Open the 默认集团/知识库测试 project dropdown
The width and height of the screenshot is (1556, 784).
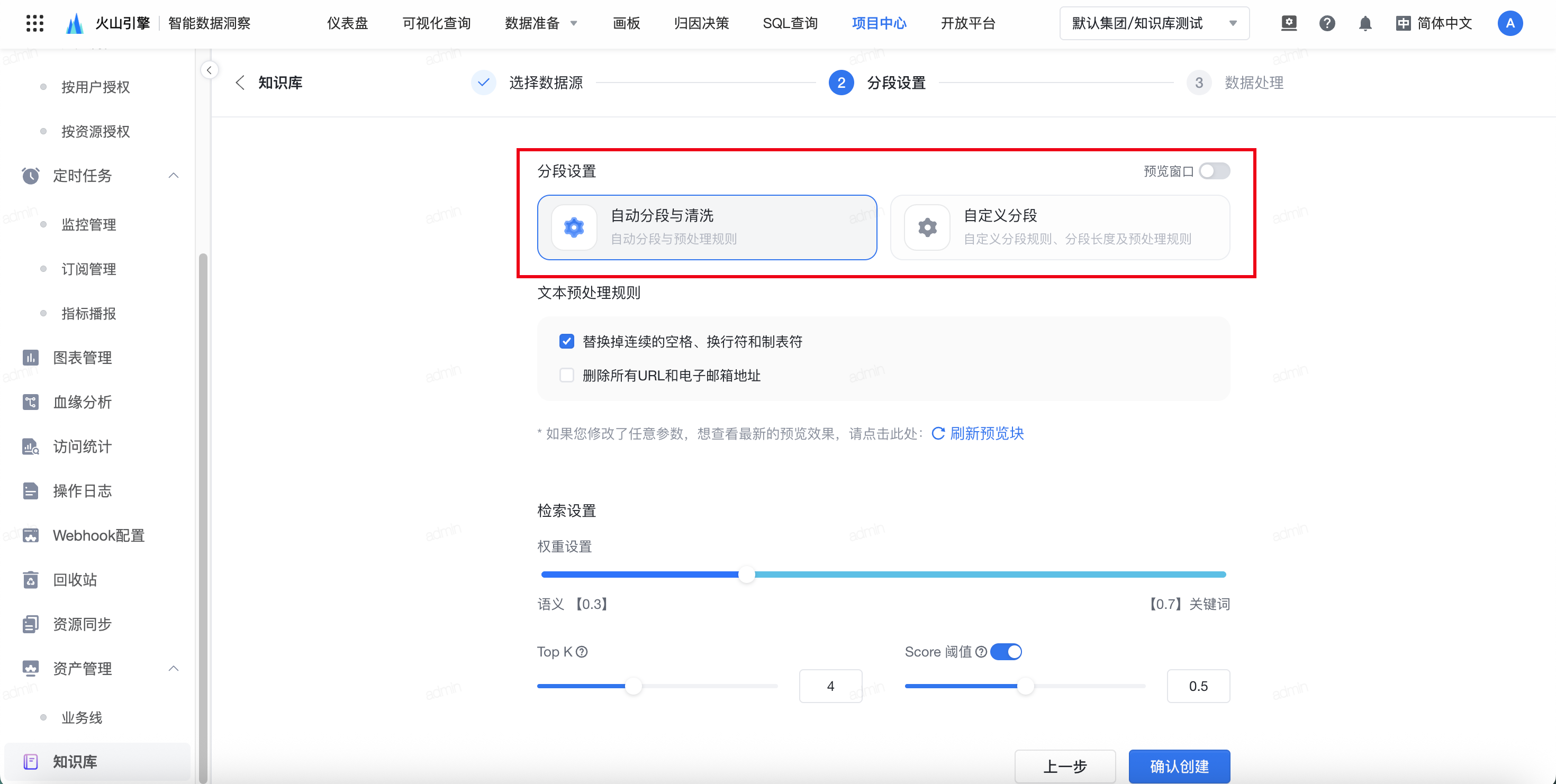pyautogui.click(x=1154, y=23)
